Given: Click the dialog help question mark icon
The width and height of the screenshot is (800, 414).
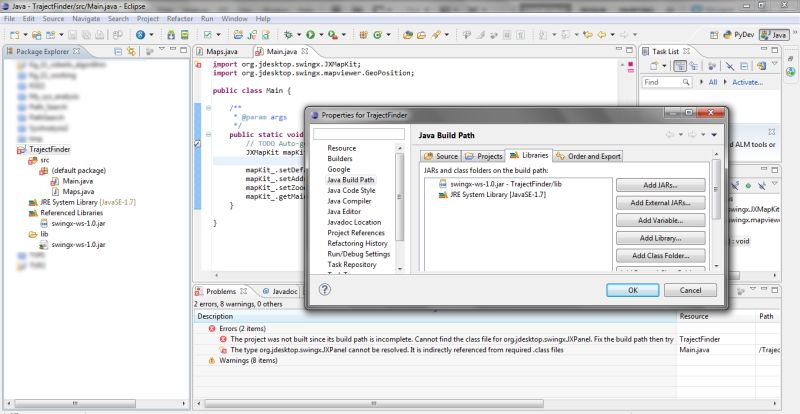Looking at the screenshot, I should pyautogui.click(x=324, y=289).
